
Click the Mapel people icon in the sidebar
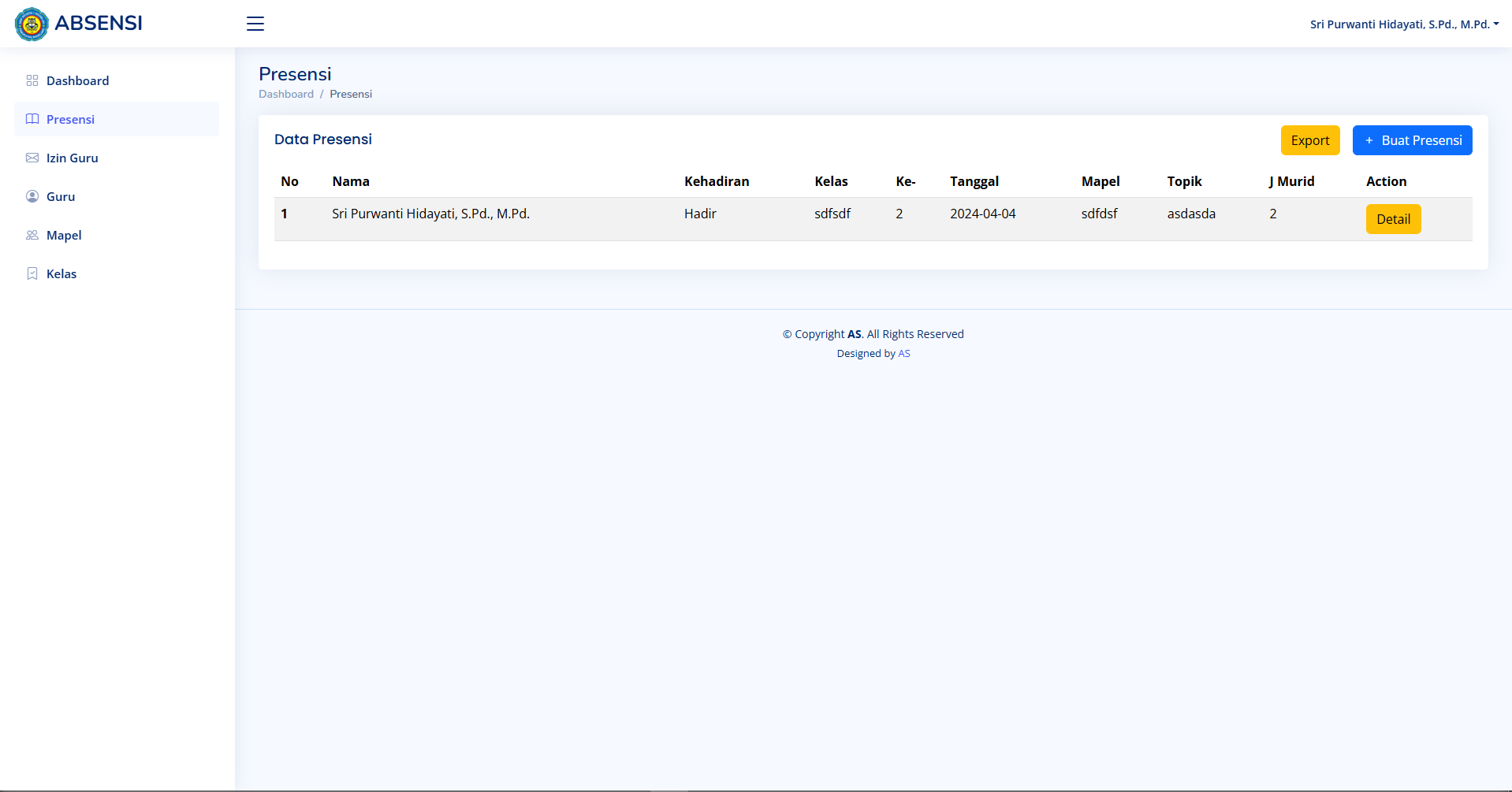click(x=32, y=235)
